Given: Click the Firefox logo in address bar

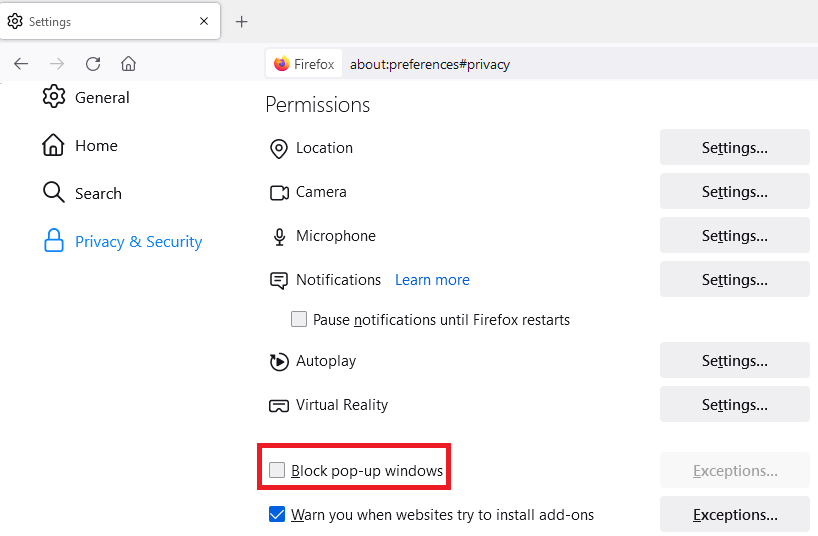Looking at the screenshot, I should coord(282,64).
